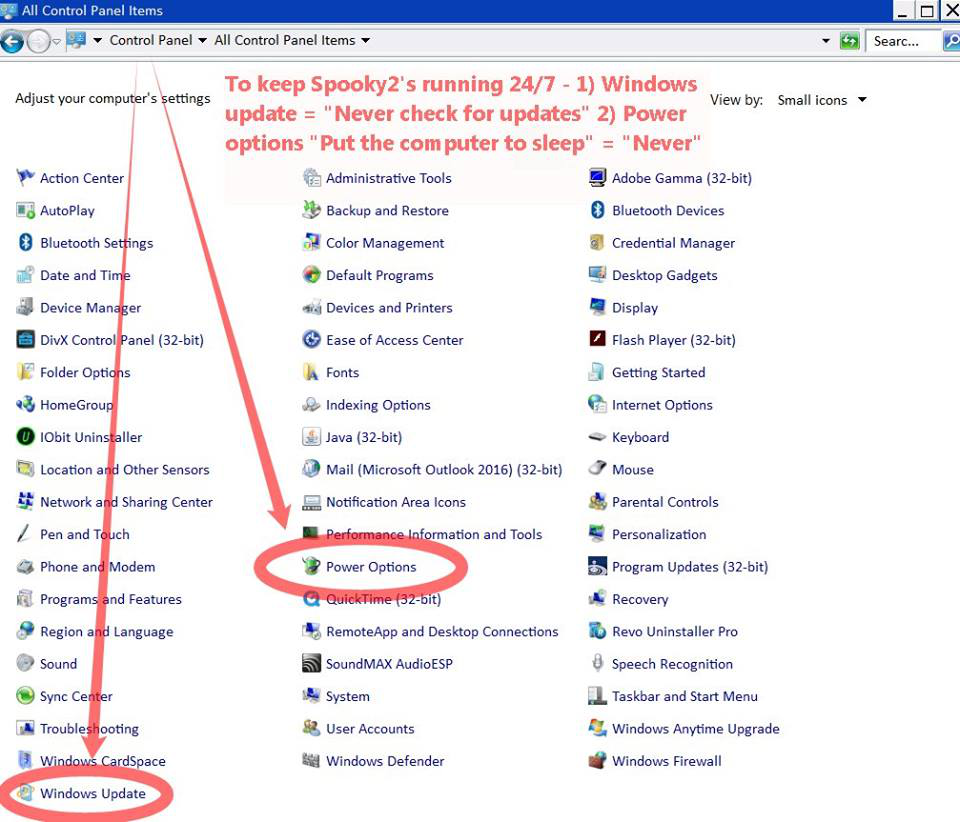The height and width of the screenshot is (822, 960).
Task: Open the Folder Options link
Action: pos(85,372)
